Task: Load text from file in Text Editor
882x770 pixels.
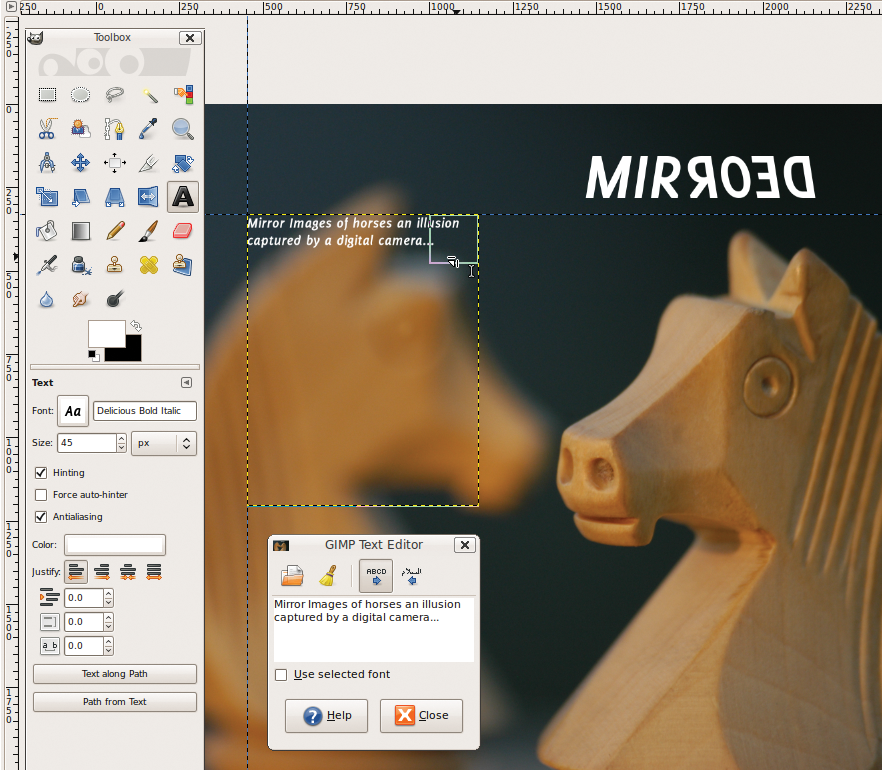Action: pos(292,575)
